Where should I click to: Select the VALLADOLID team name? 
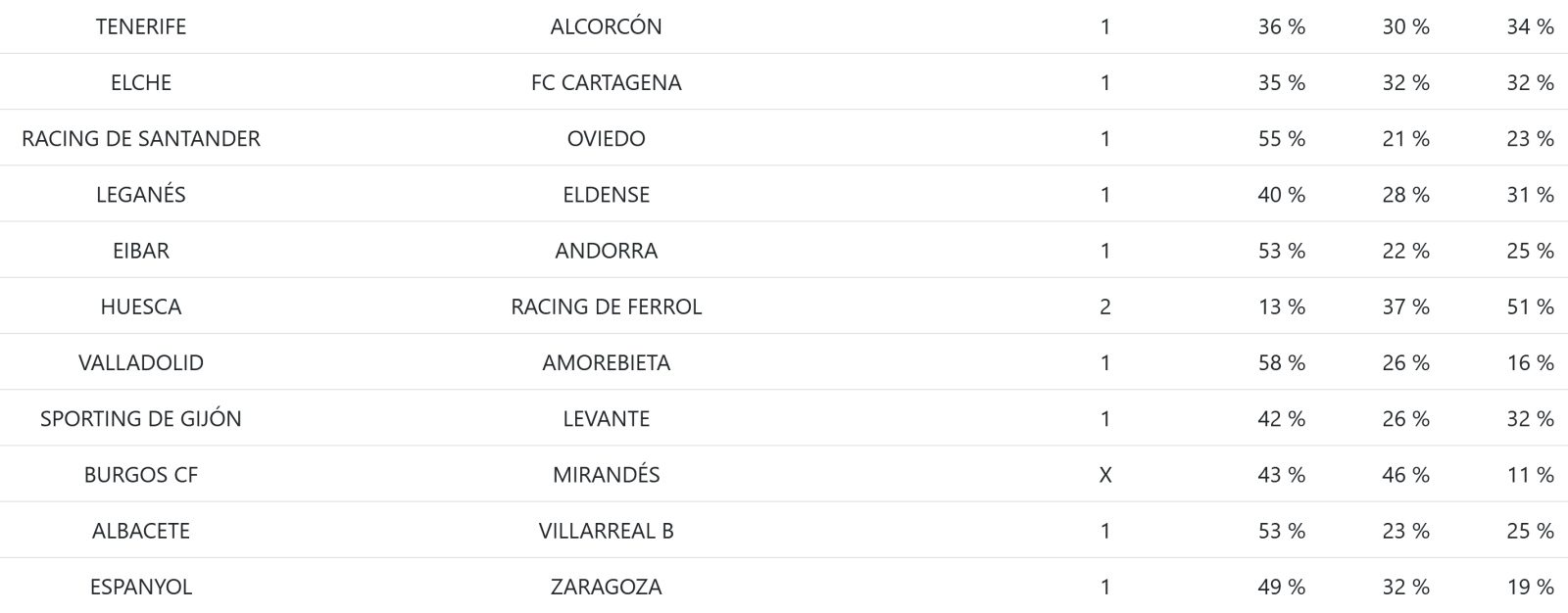click(141, 362)
